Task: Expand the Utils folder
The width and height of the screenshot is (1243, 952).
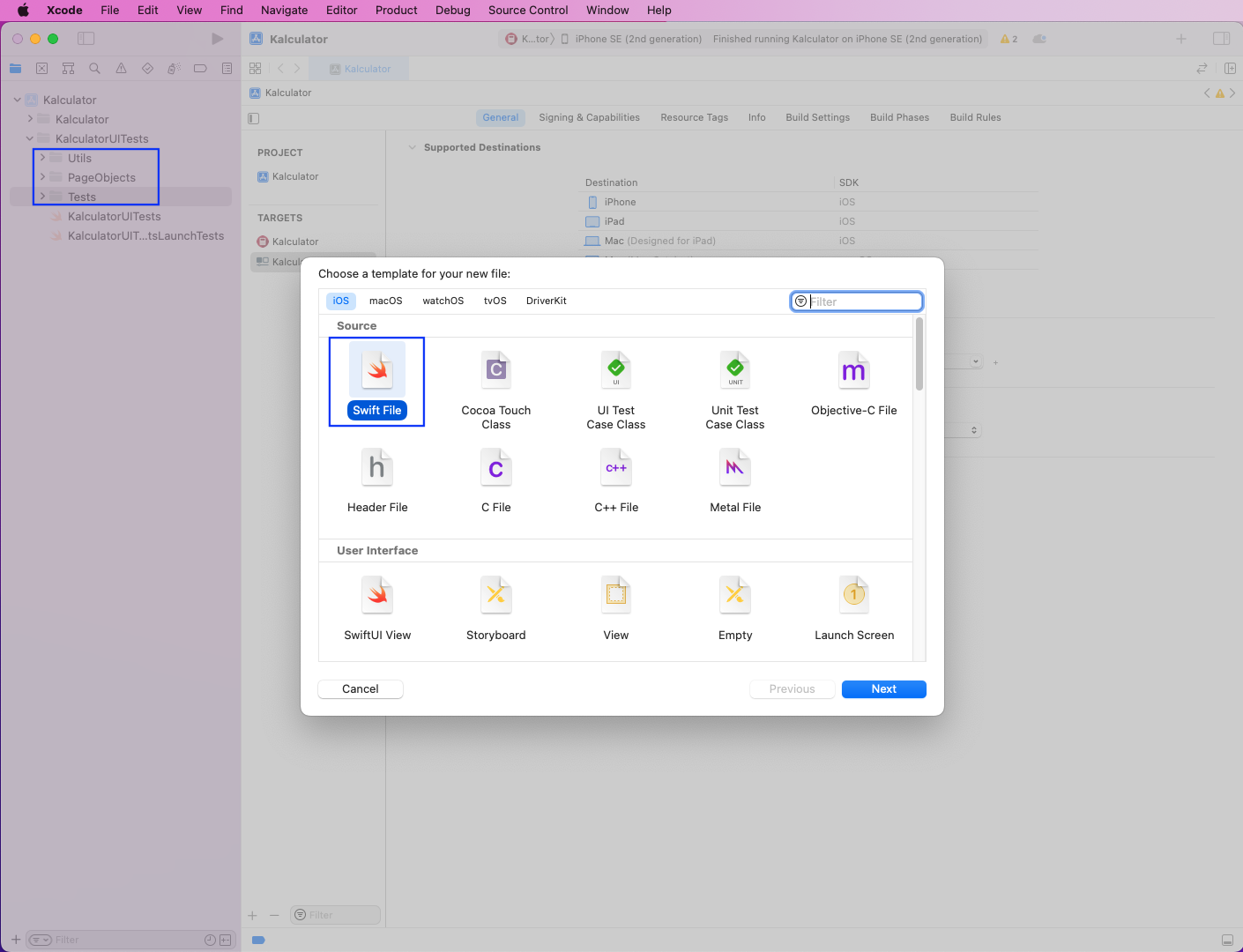Action: pyautogui.click(x=42, y=158)
